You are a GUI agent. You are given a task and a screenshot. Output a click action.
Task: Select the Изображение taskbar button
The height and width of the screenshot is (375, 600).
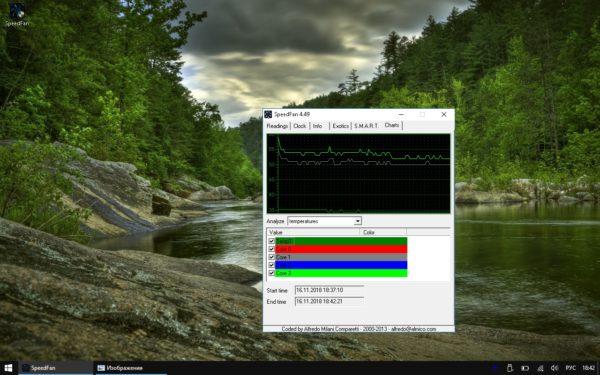tap(130, 368)
